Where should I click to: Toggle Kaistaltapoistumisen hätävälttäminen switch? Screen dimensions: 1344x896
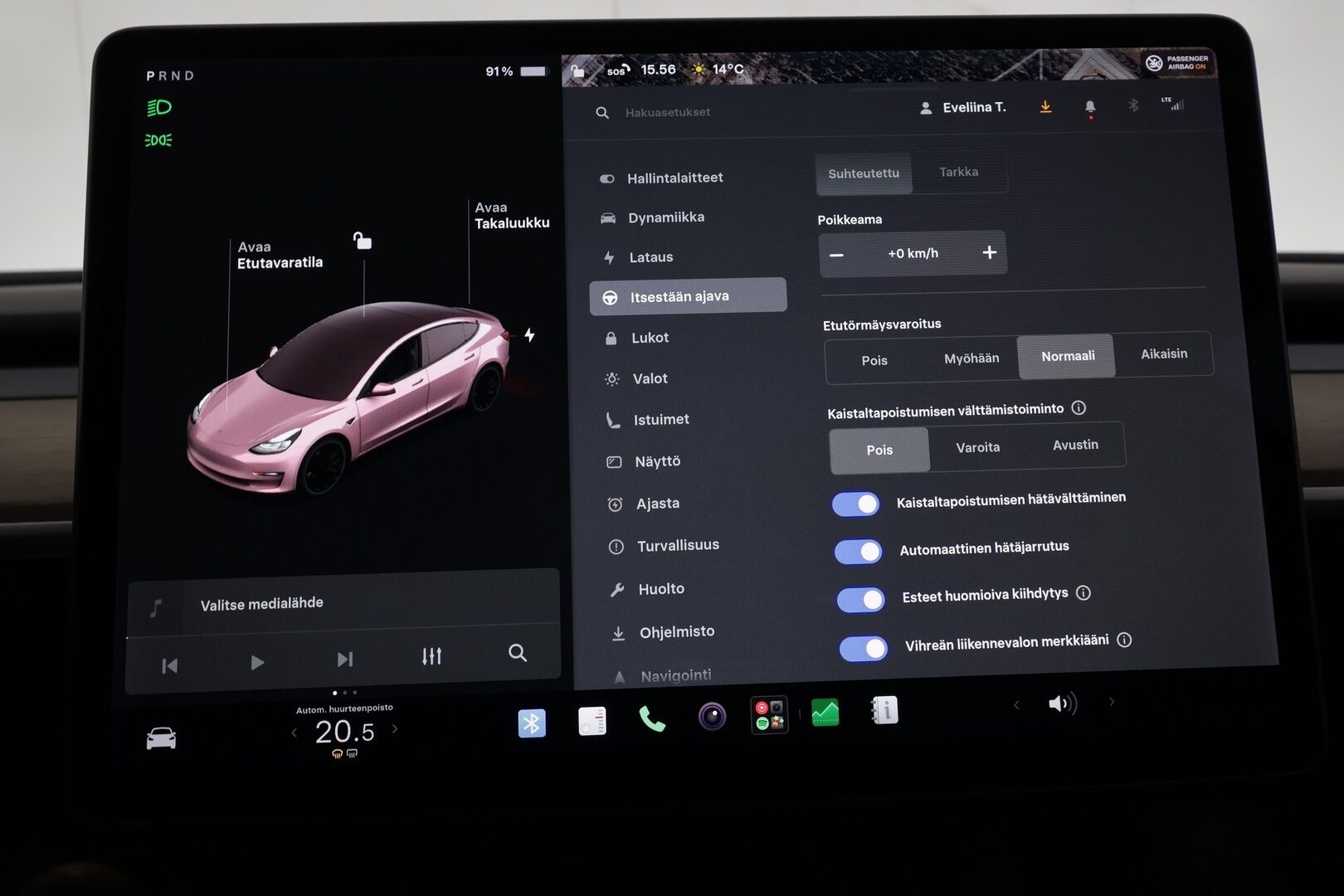856,504
